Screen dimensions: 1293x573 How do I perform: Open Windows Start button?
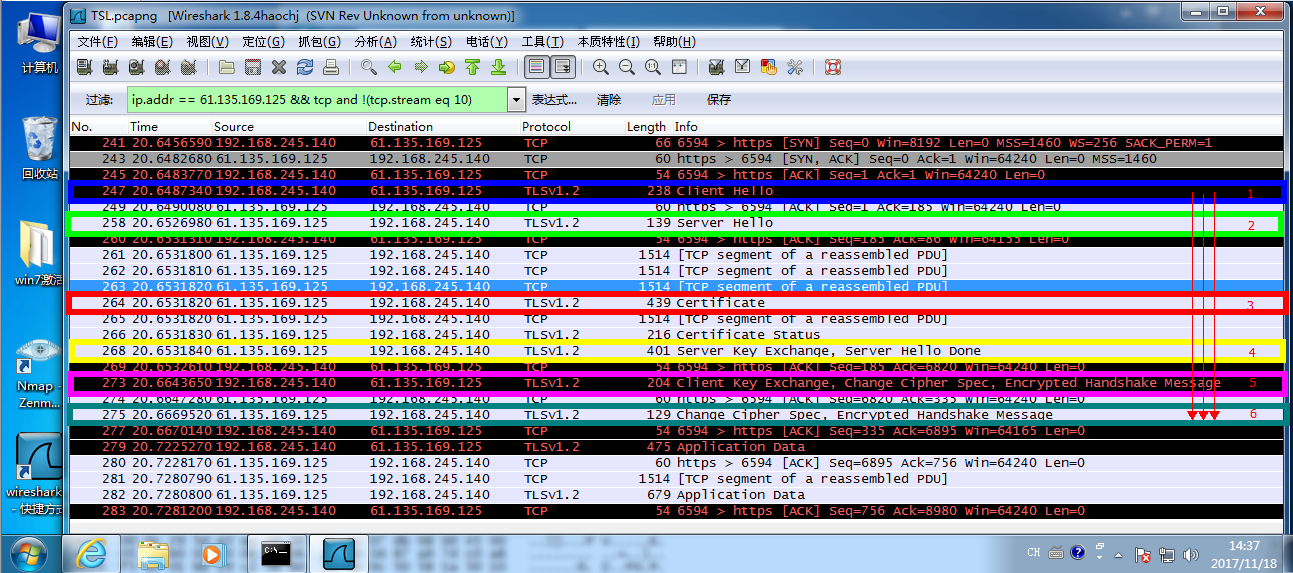[x=29, y=552]
